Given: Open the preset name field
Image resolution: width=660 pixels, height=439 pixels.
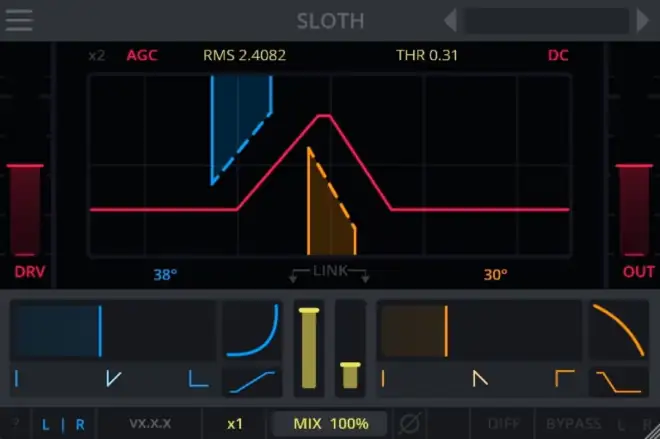Looking at the screenshot, I should 546,20.
